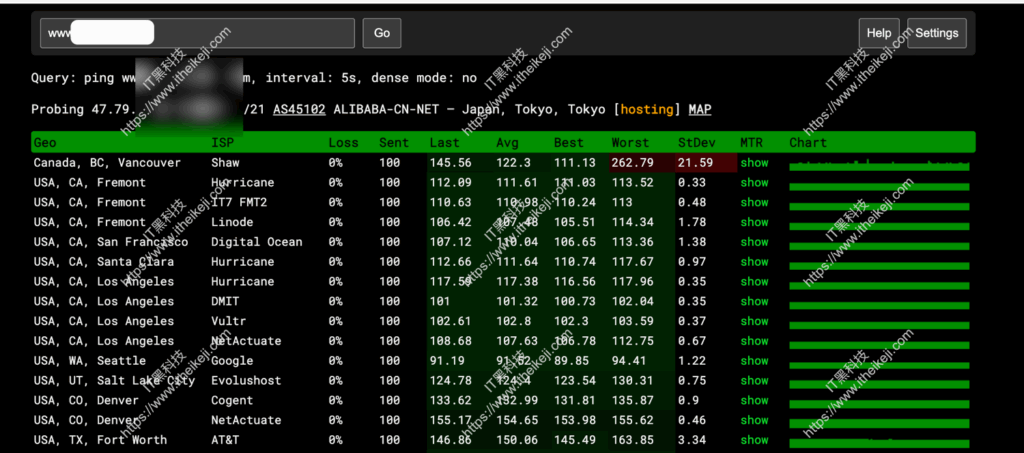The width and height of the screenshot is (1024, 453).
Task: Click the 'Digital Ocean' ISP cell
Action: tap(257, 242)
